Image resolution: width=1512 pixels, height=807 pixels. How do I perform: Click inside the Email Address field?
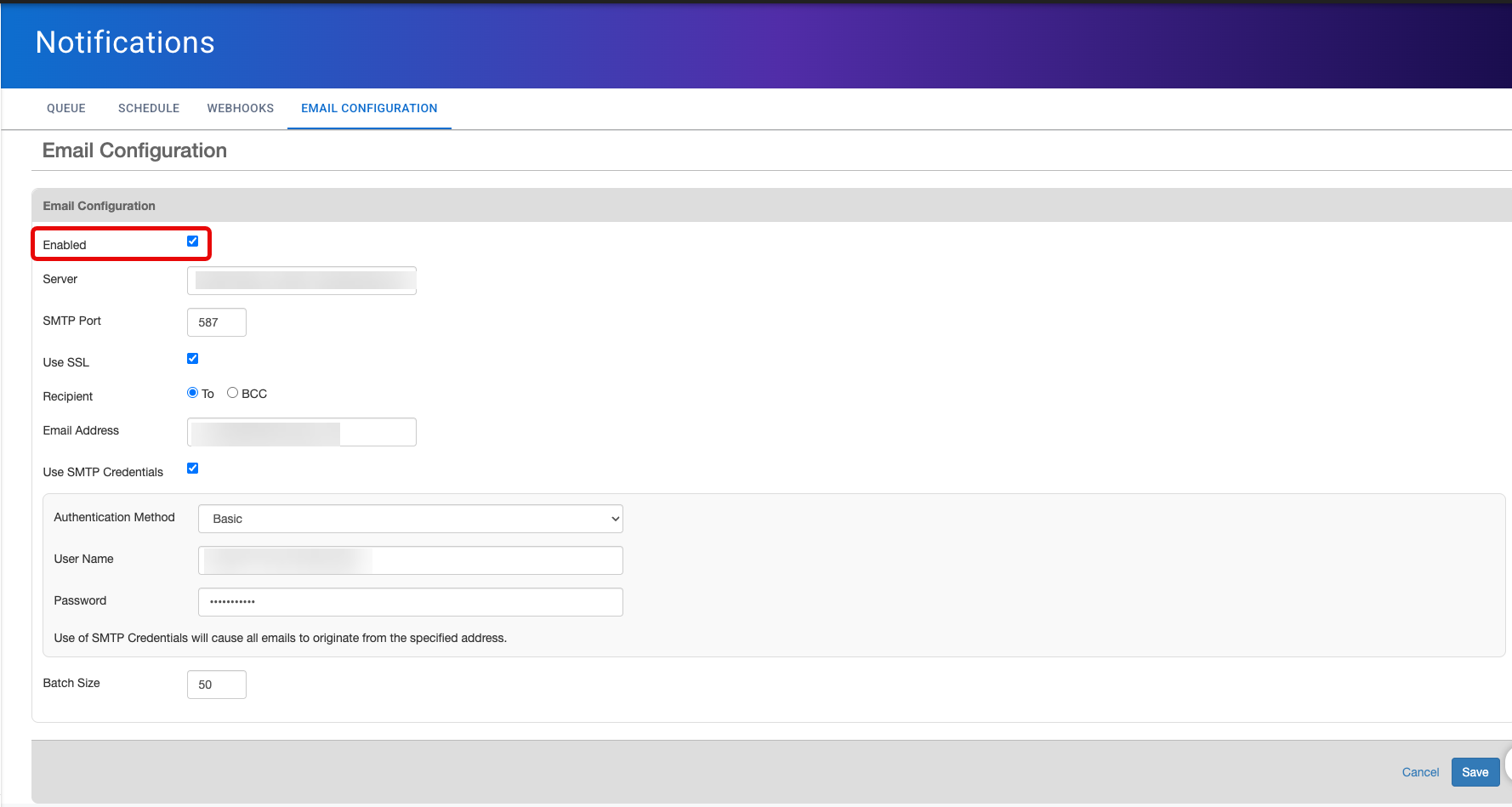301,431
